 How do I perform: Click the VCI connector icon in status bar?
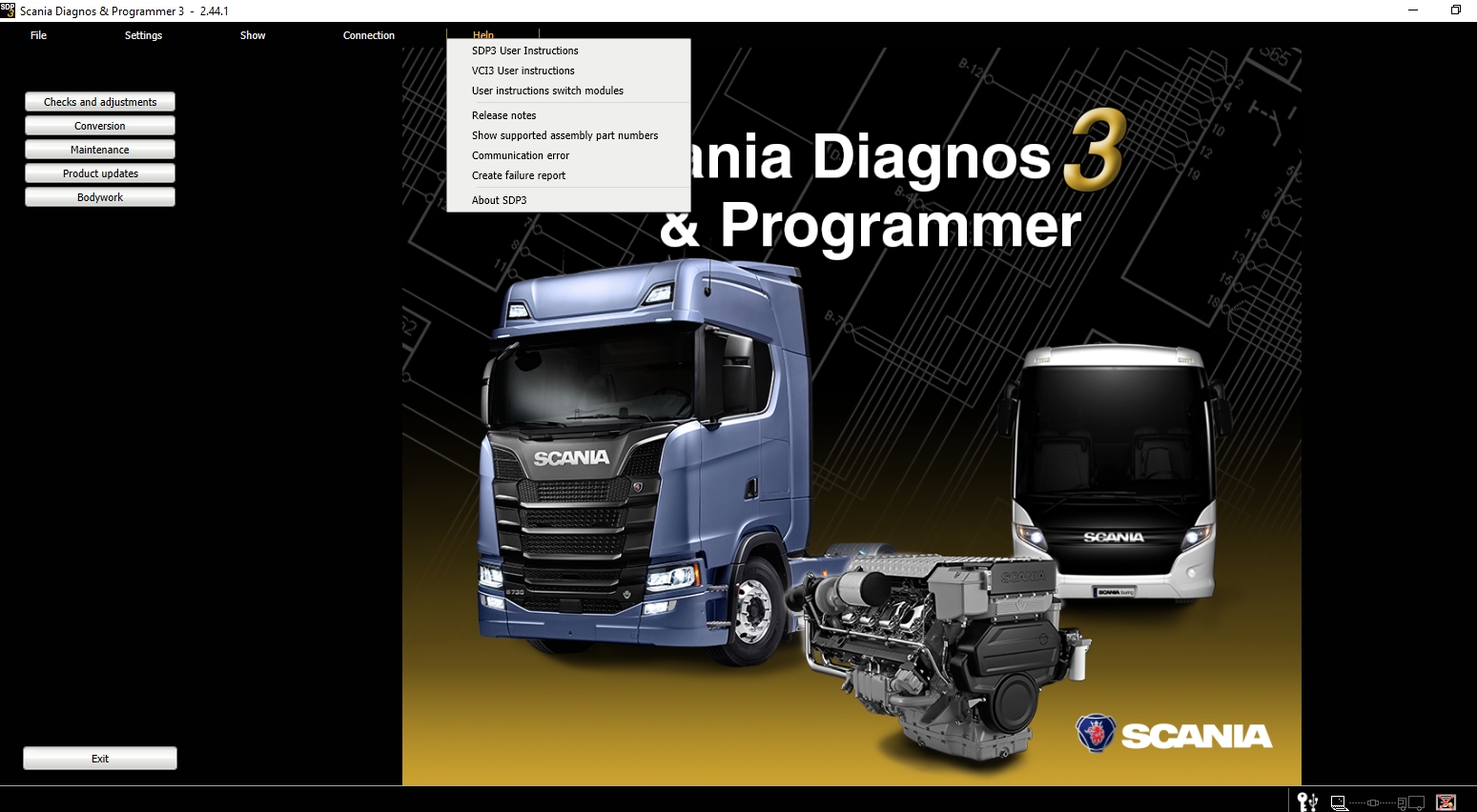[x=1372, y=802]
